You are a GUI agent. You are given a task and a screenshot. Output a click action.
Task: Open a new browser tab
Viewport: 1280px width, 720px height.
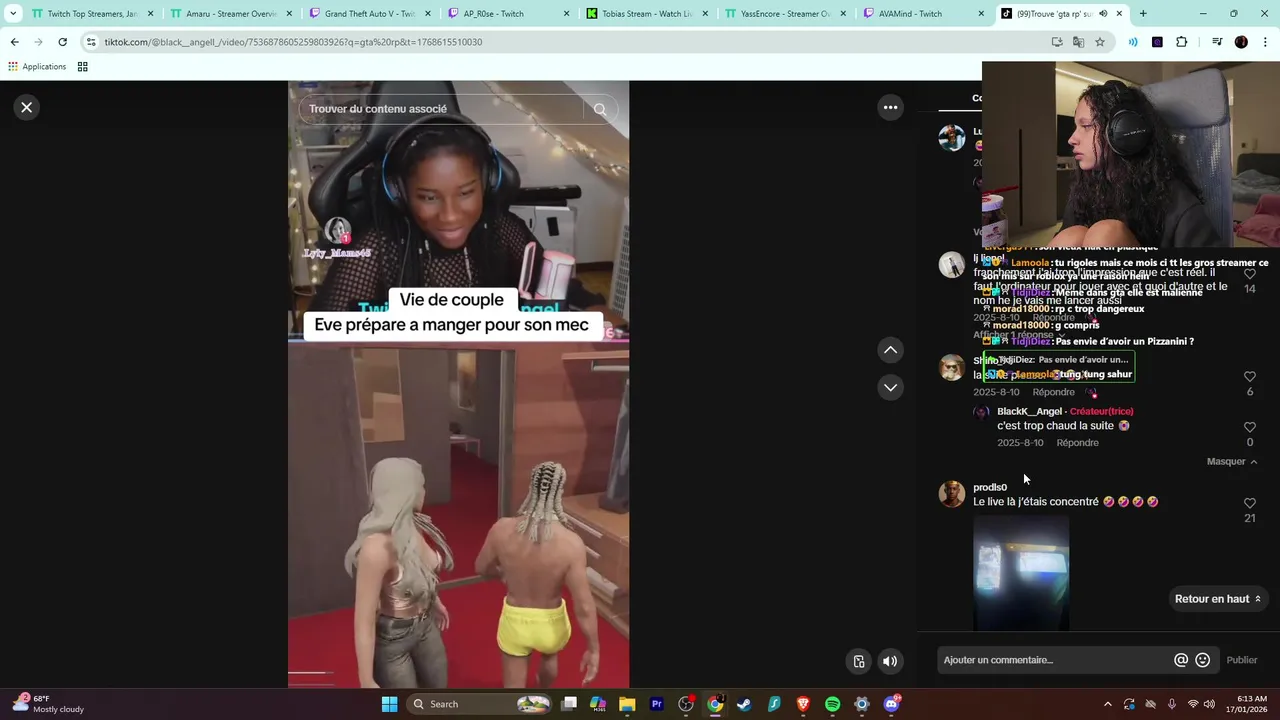(x=1143, y=14)
